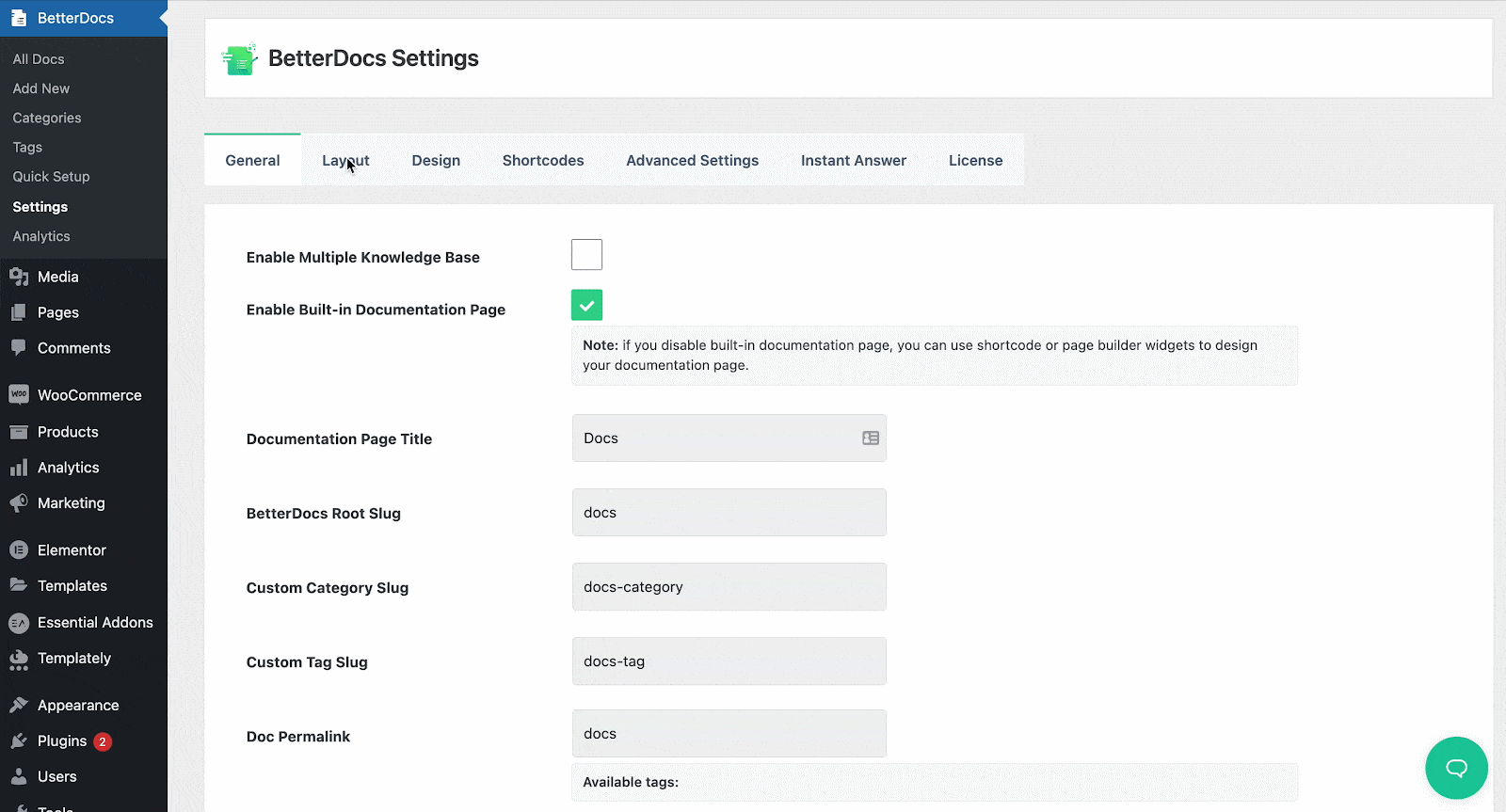This screenshot has height=812, width=1506.
Task: Click the Documentation Page Title input
Action: click(729, 438)
